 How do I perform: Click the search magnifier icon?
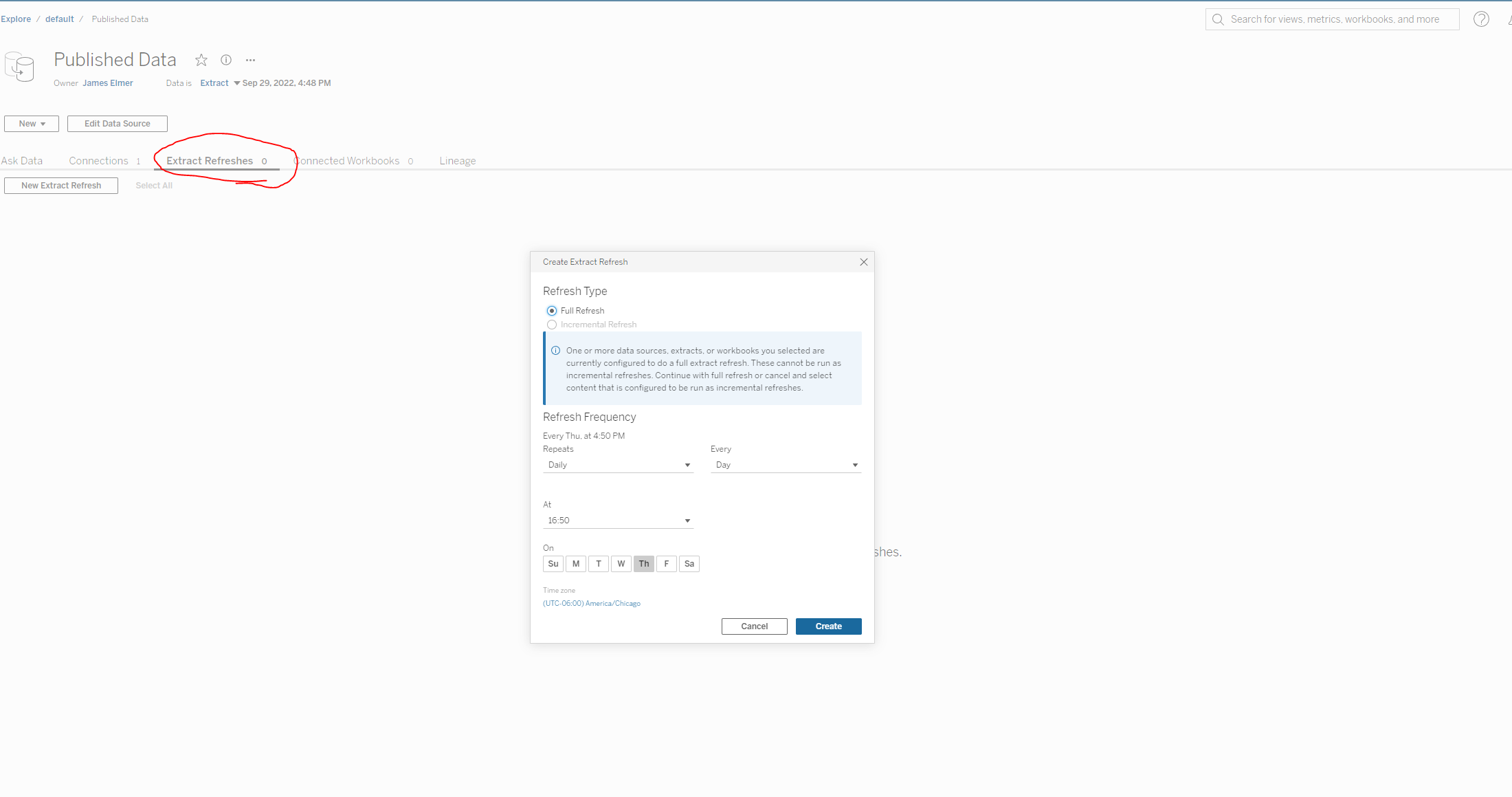(x=1218, y=19)
